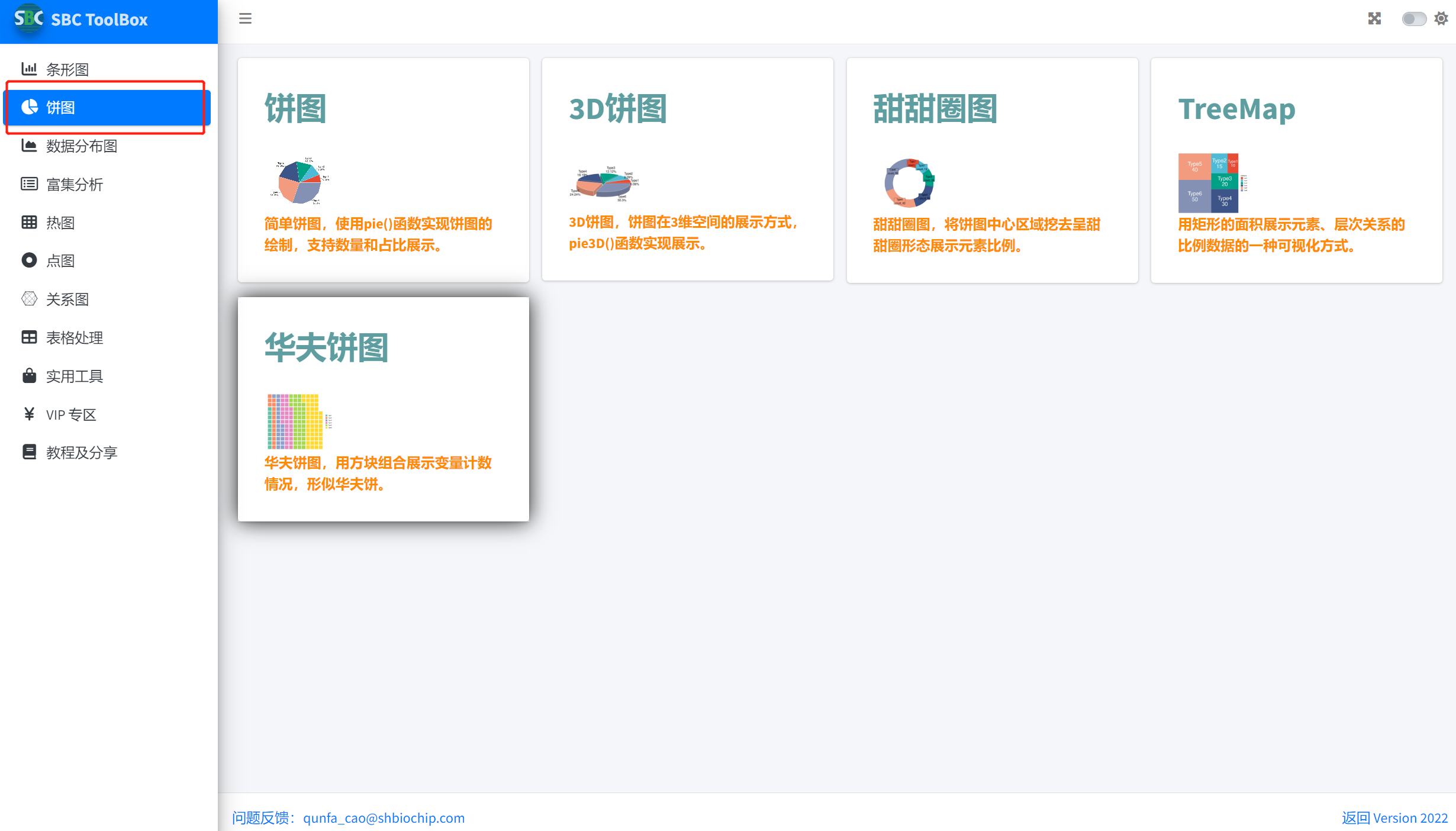Image resolution: width=1456 pixels, height=831 pixels.
Task: Open the settings gear in top bar
Action: tap(1441, 18)
